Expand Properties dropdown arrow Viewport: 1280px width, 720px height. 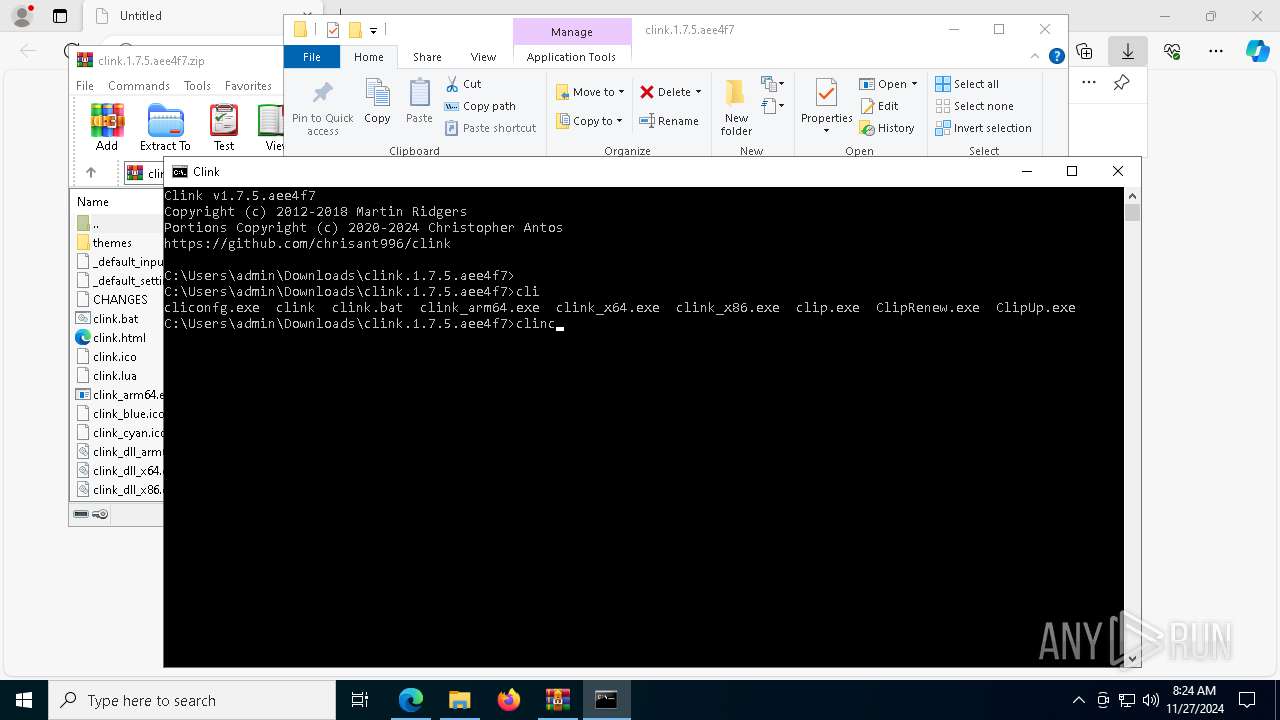(x=826, y=131)
